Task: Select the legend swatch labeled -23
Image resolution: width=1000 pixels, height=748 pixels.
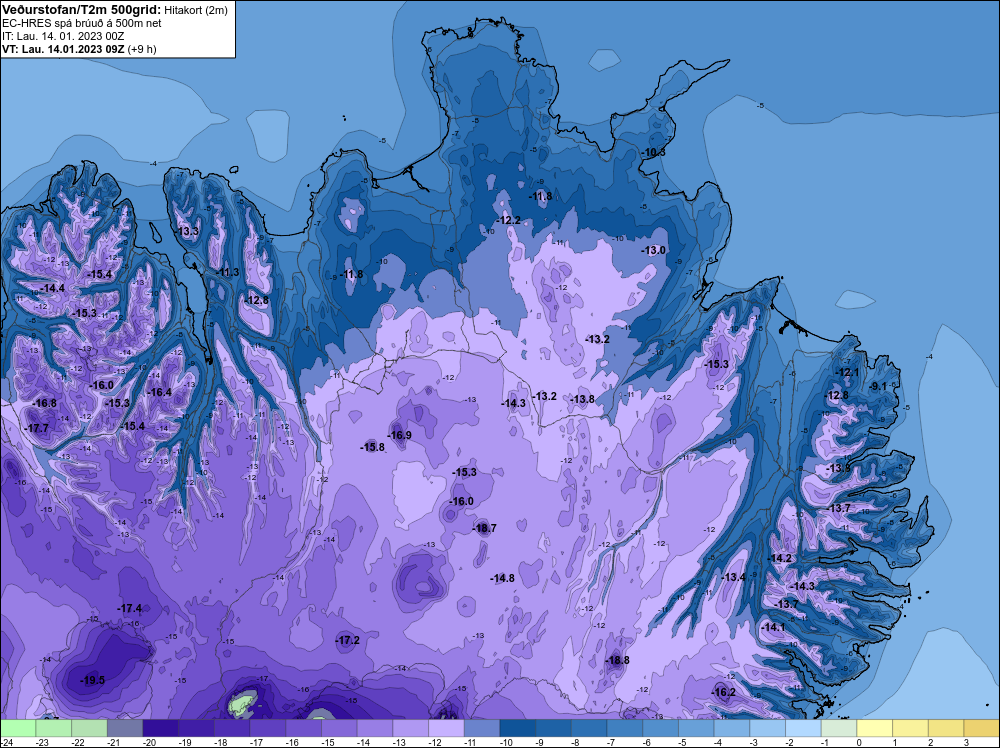Action: pyautogui.click(x=54, y=728)
